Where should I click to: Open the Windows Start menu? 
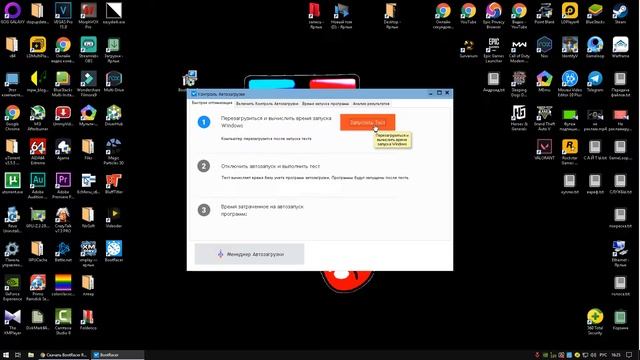6,355
